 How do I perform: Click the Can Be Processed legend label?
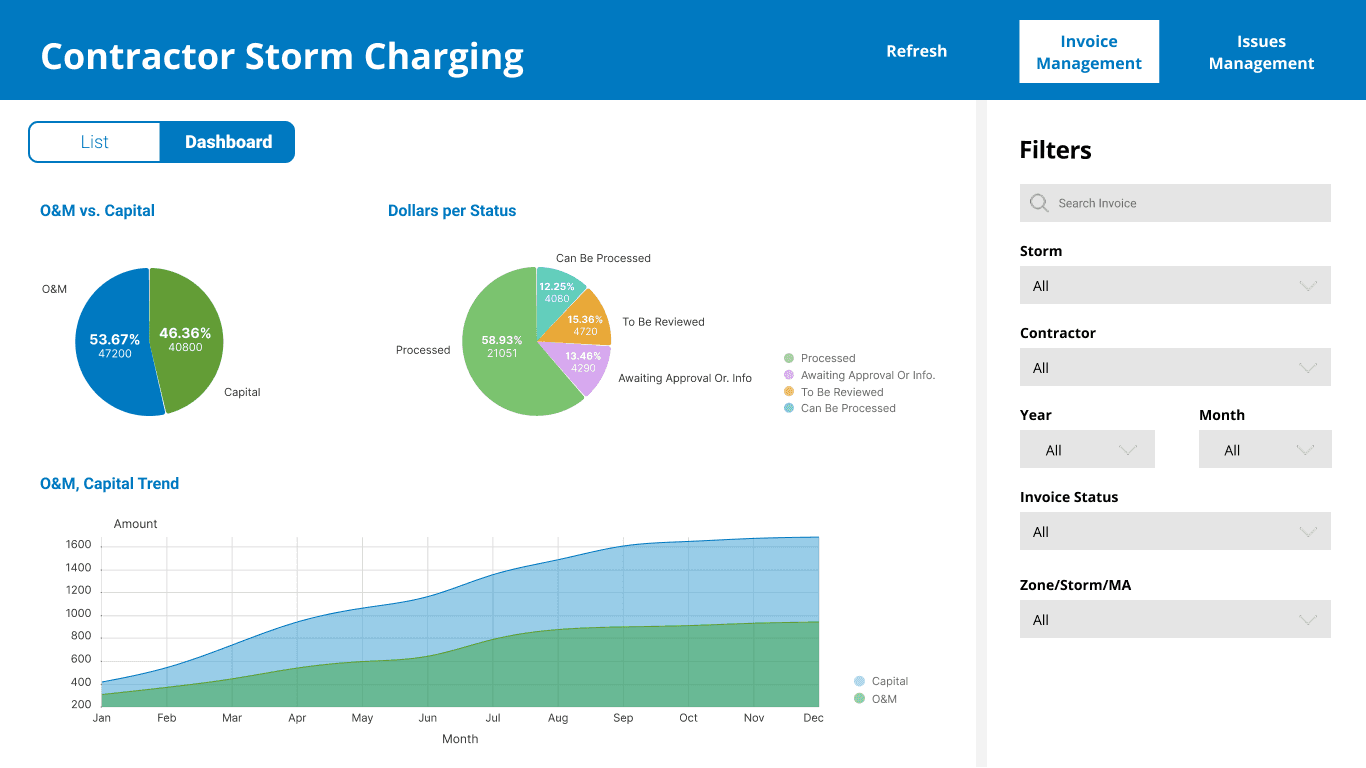pos(848,408)
